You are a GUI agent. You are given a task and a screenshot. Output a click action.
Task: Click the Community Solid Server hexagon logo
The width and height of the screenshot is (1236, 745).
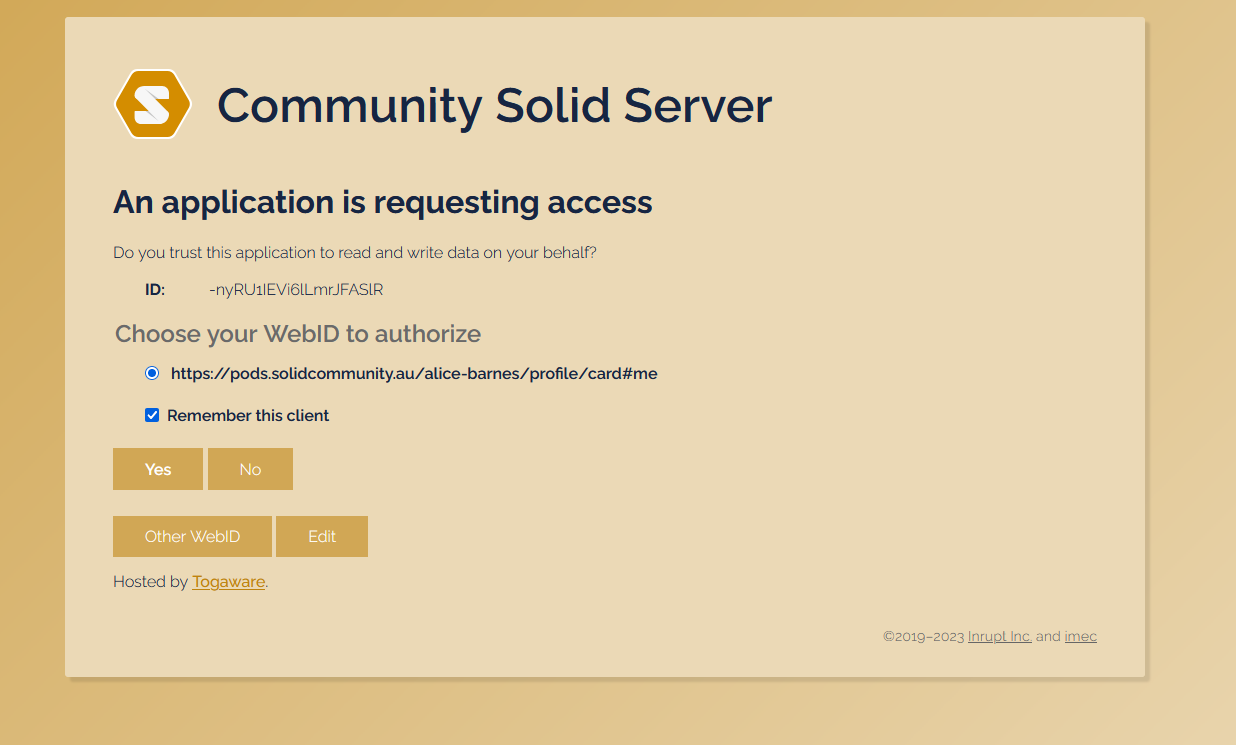(153, 103)
